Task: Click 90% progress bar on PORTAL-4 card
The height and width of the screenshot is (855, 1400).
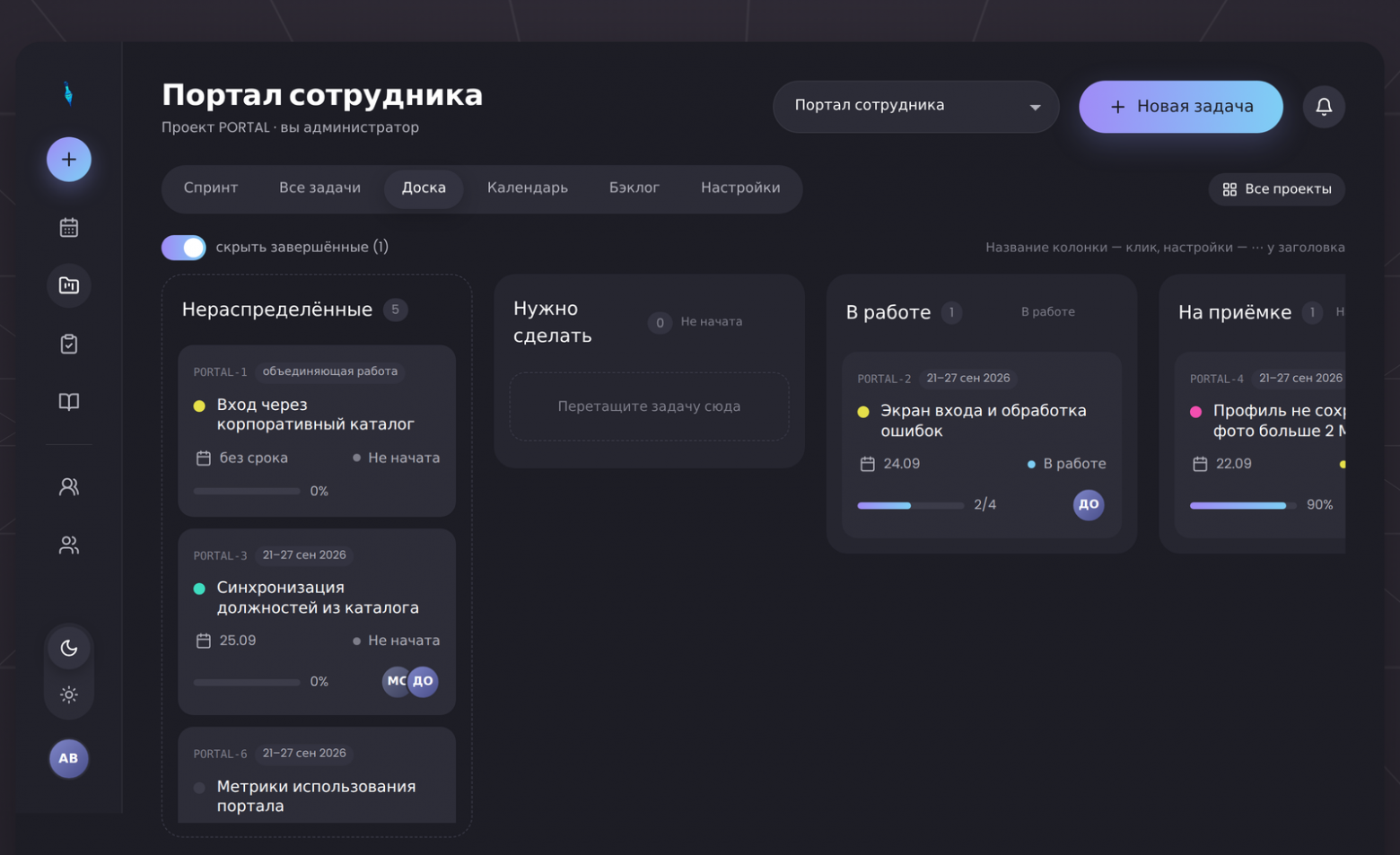Action: pyautogui.click(x=1243, y=505)
